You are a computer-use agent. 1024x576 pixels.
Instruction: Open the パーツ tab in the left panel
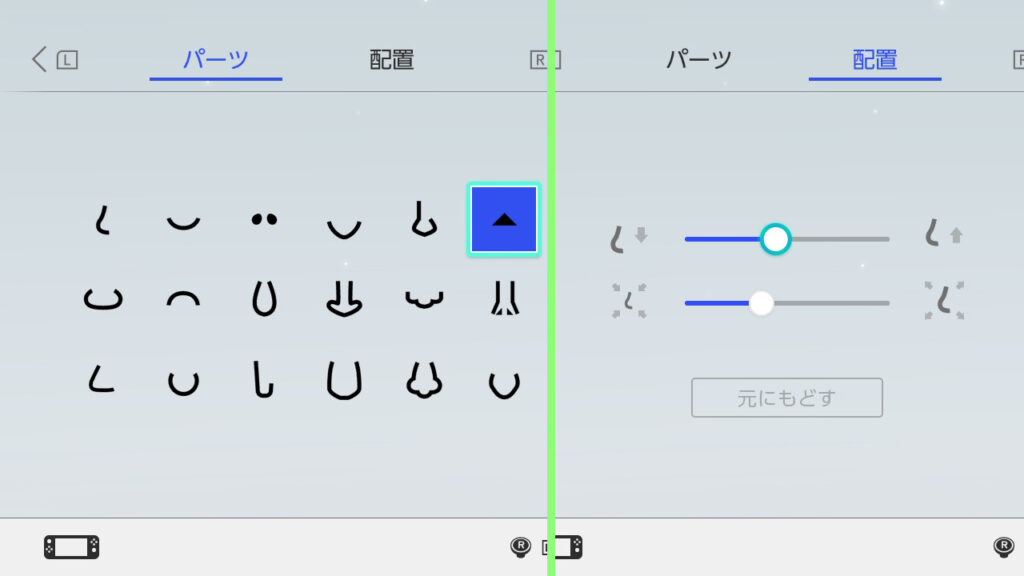pos(216,59)
